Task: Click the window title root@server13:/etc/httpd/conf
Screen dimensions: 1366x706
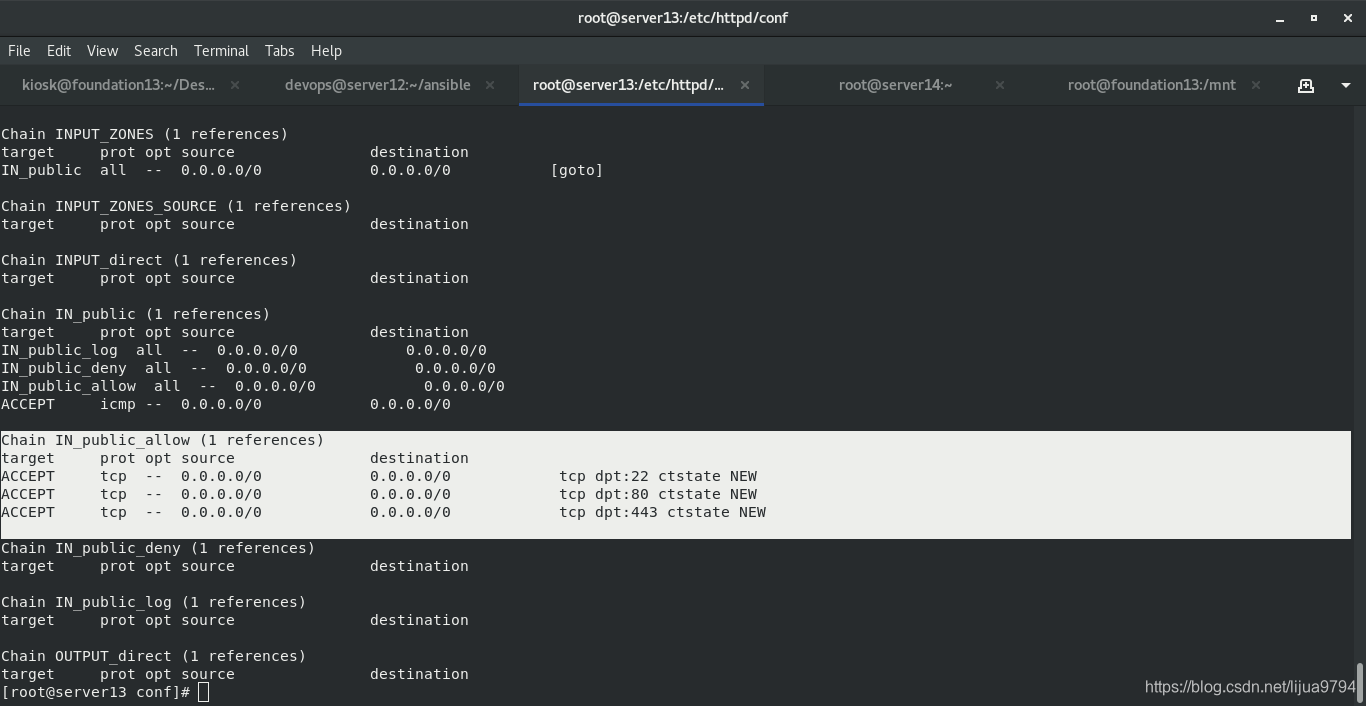Action: (x=683, y=18)
